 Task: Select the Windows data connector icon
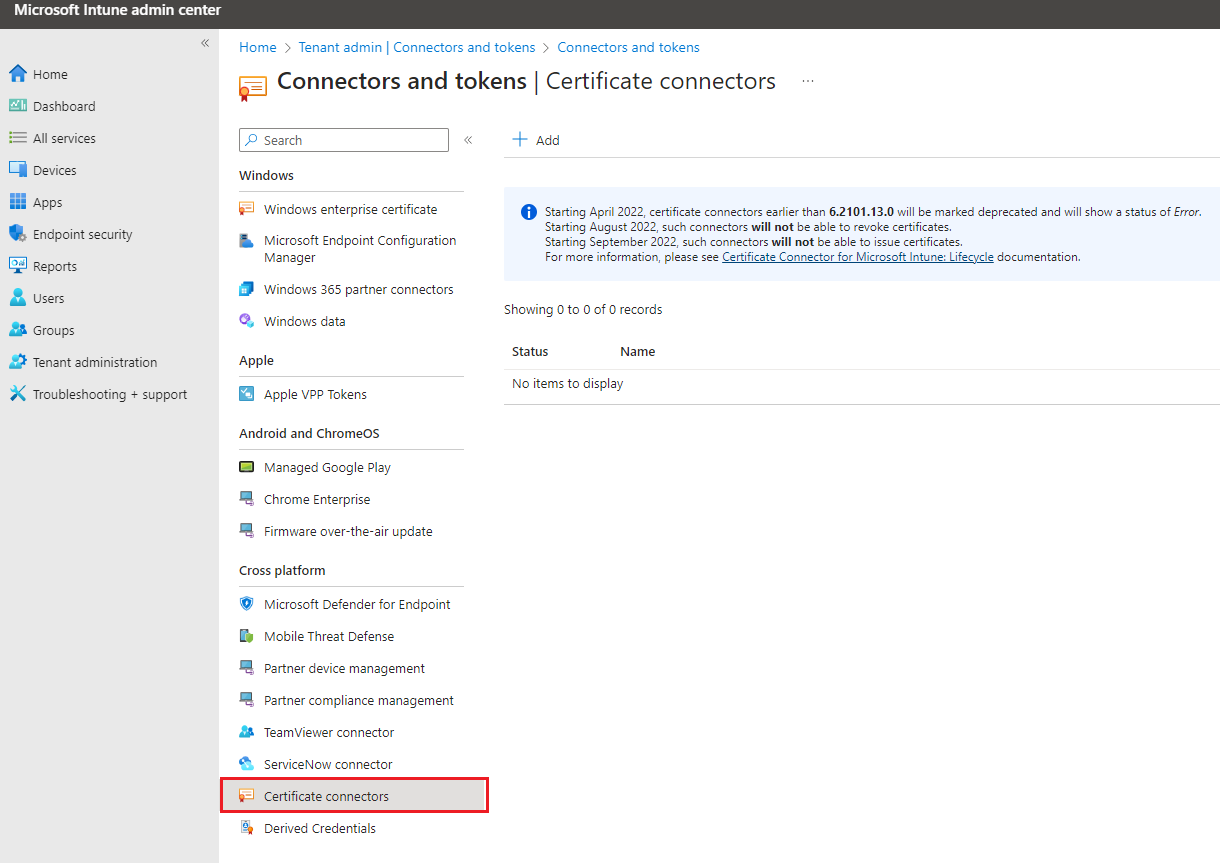(246, 321)
